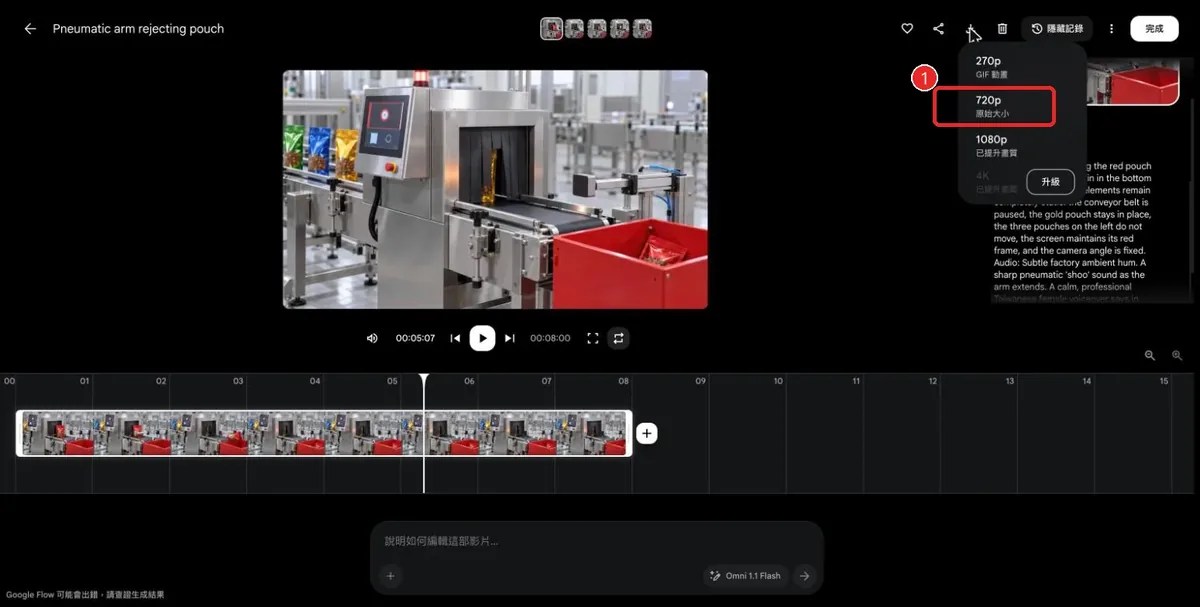Click the plus icon in the prompt box
This screenshot has width=1200, height=607.
391,575
